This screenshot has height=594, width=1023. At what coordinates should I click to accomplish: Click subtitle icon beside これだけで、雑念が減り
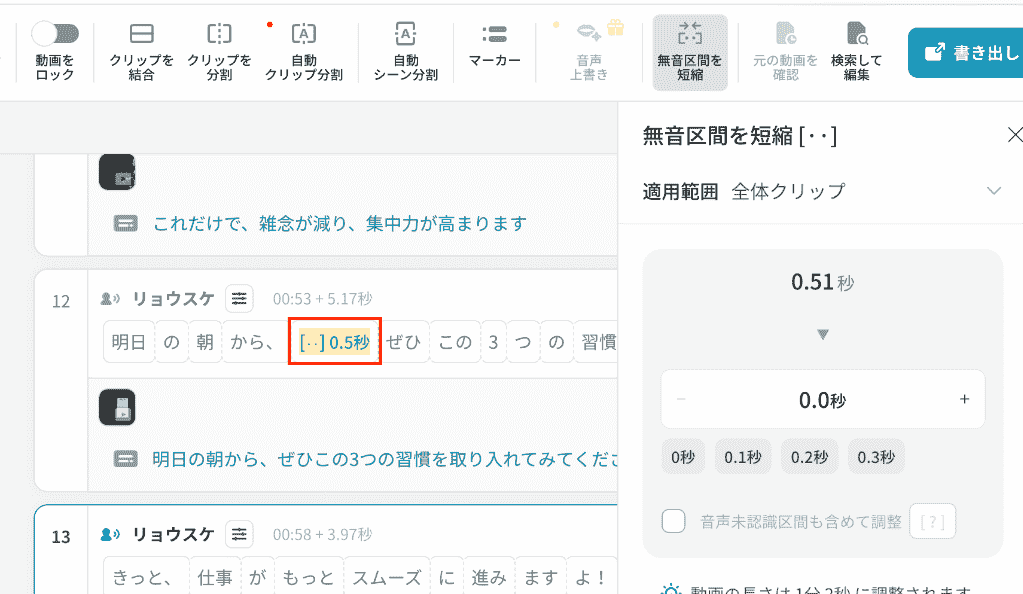tap(125, 224)
